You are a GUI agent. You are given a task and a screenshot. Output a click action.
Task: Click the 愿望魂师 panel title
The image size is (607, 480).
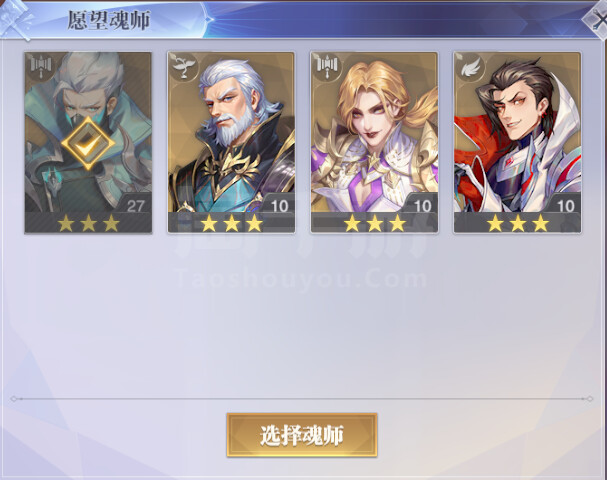click(x=109, y=20)
